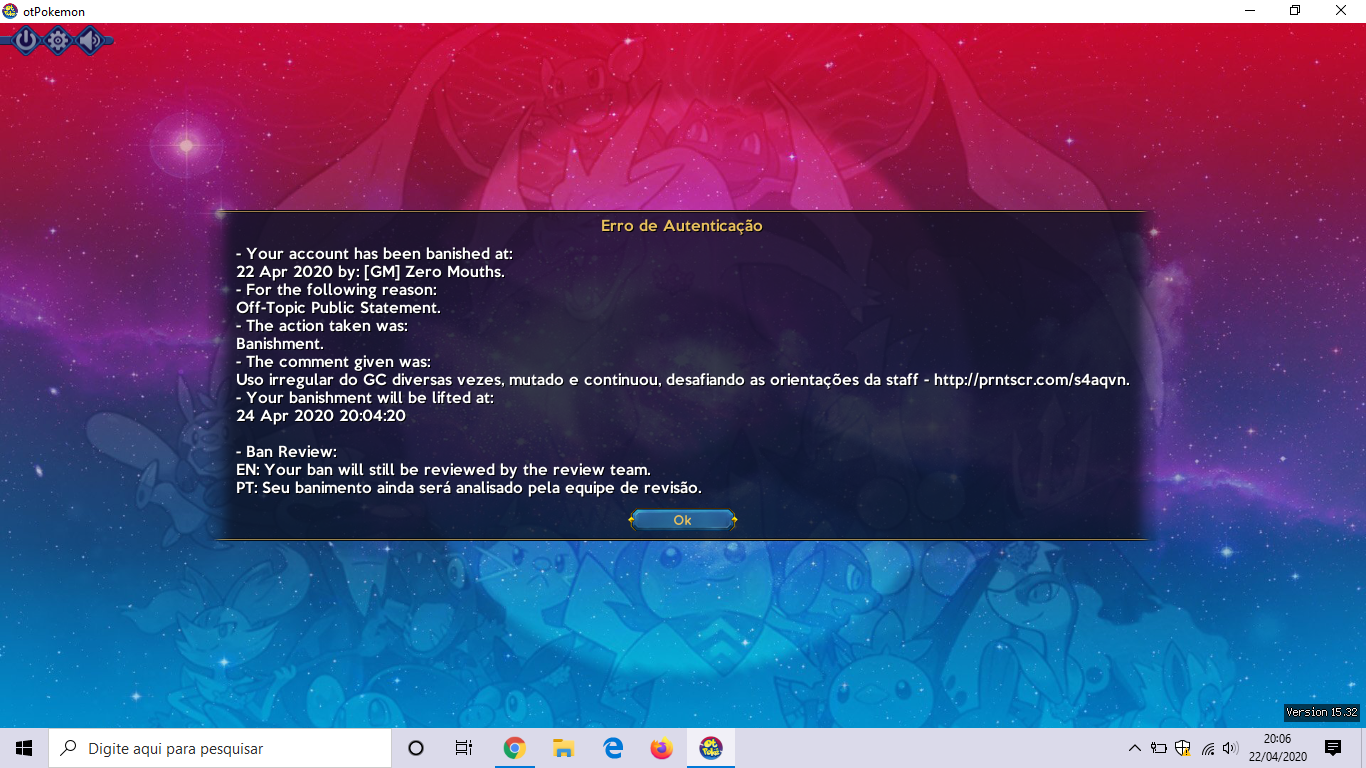Select the otPokemon taskbar icon
Screen dimensions: 1366x768
coord(711,748)
